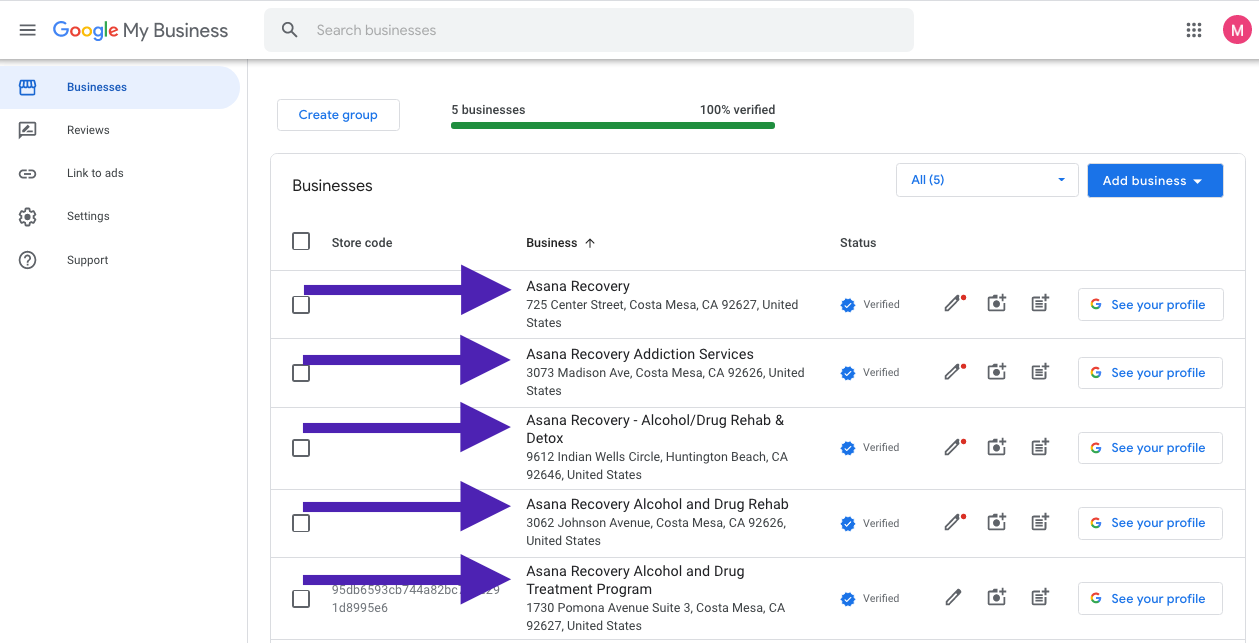Add photo to 1730 Pomona Avenue listing
Screen dimensions: 1259x643
[997, 598]
